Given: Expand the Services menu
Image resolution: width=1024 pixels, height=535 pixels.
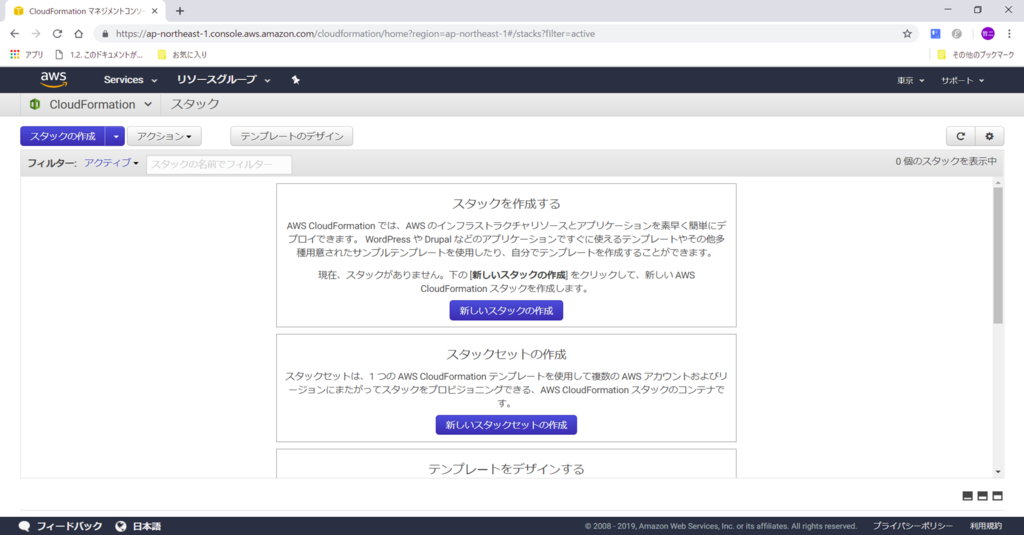Looking at the screenshot, I should click(x=131, y=80).
